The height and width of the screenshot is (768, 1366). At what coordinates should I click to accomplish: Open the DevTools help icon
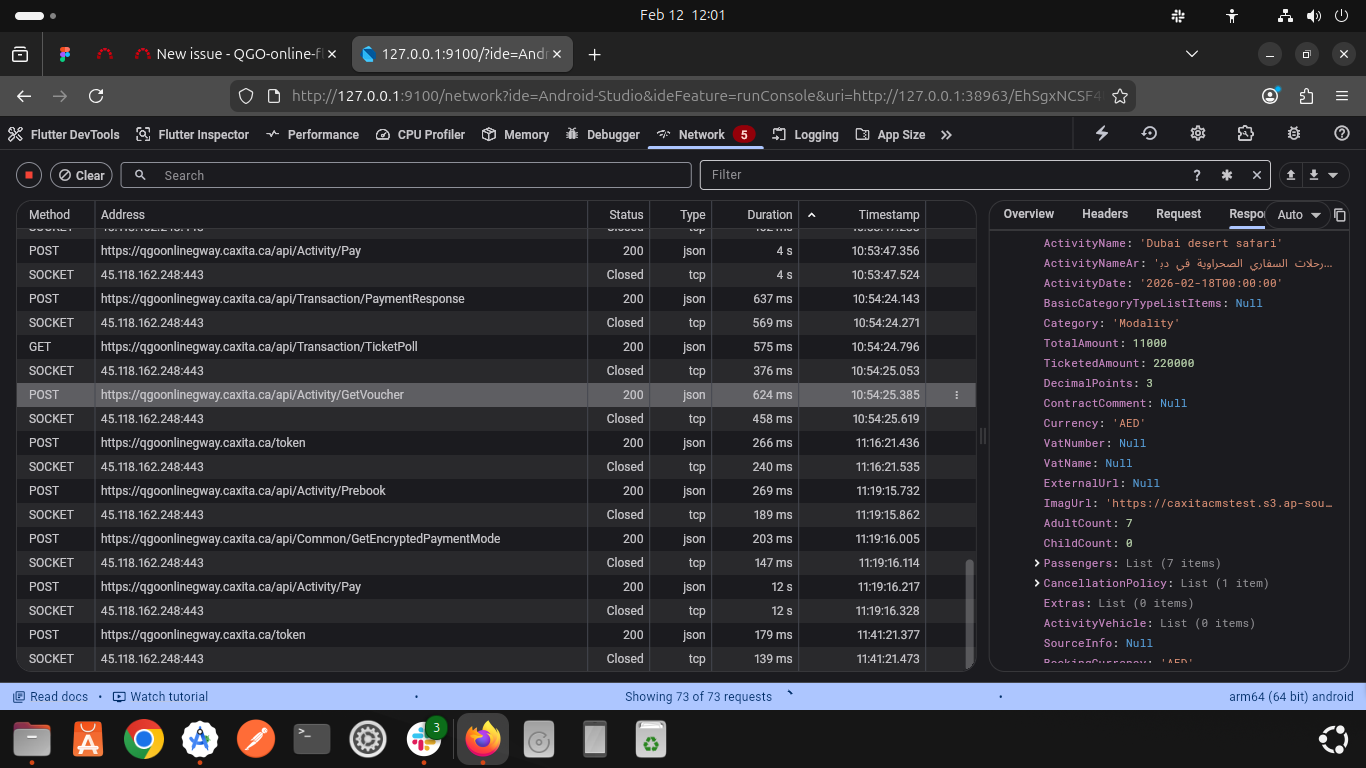pyautogui.click(x=1342, y=134)
